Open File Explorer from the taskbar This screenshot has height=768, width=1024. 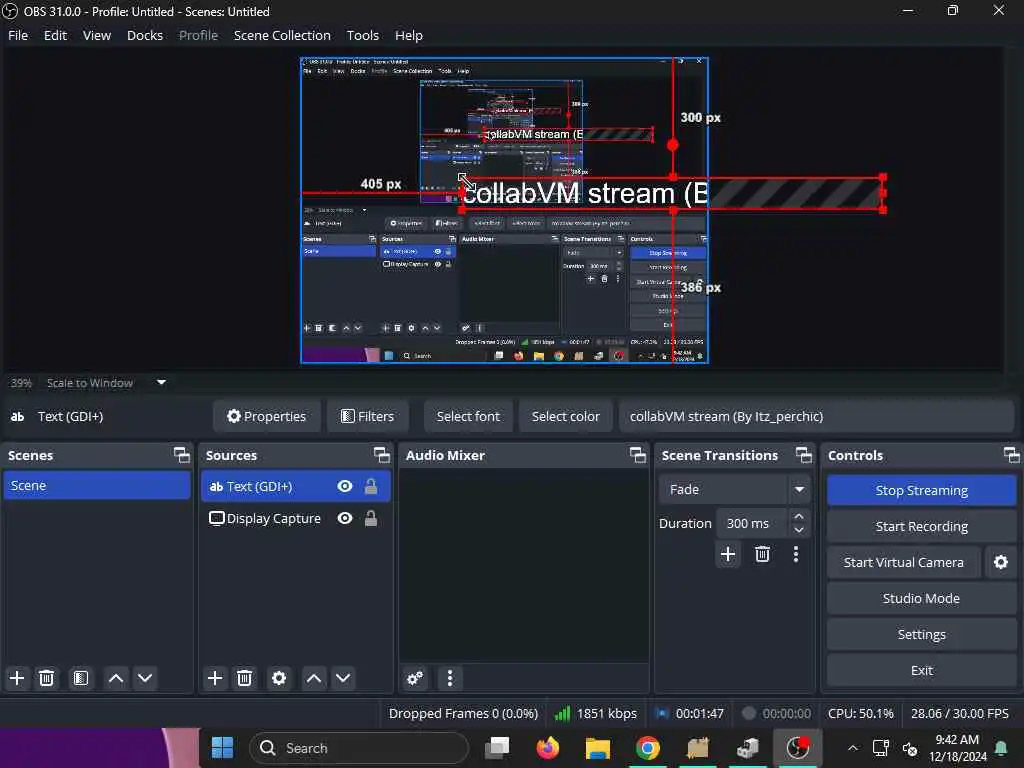coord(598,748)
